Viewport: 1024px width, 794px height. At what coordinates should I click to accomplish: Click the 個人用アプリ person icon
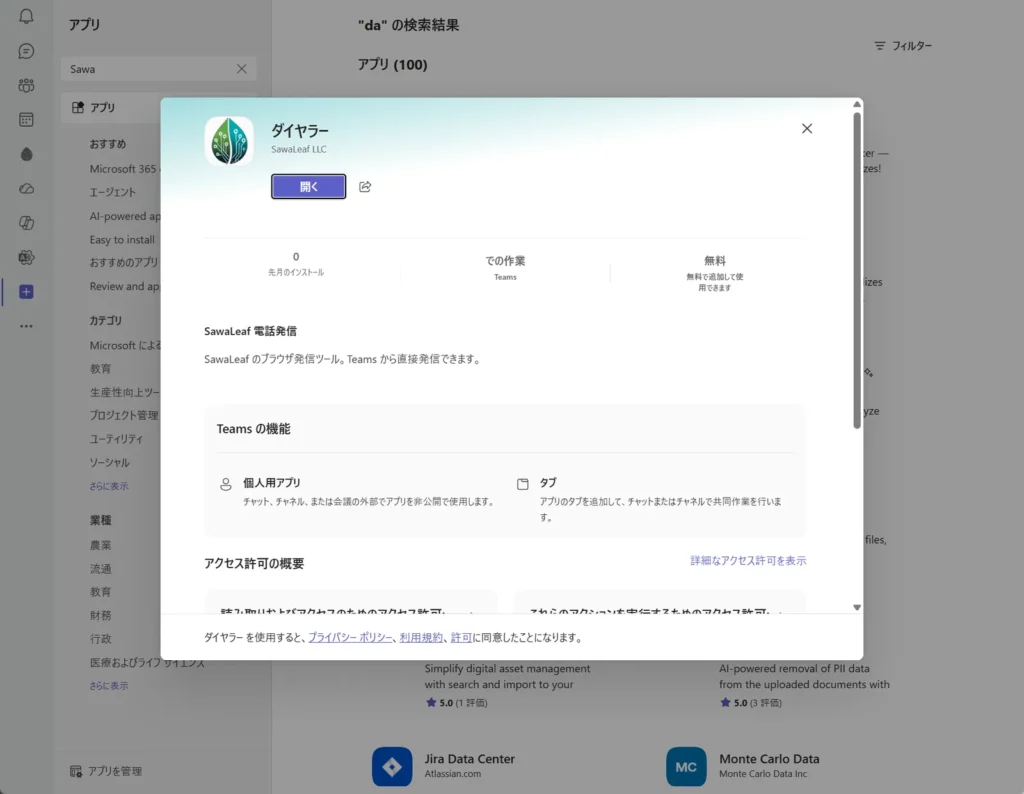click(x=225, y=484)
